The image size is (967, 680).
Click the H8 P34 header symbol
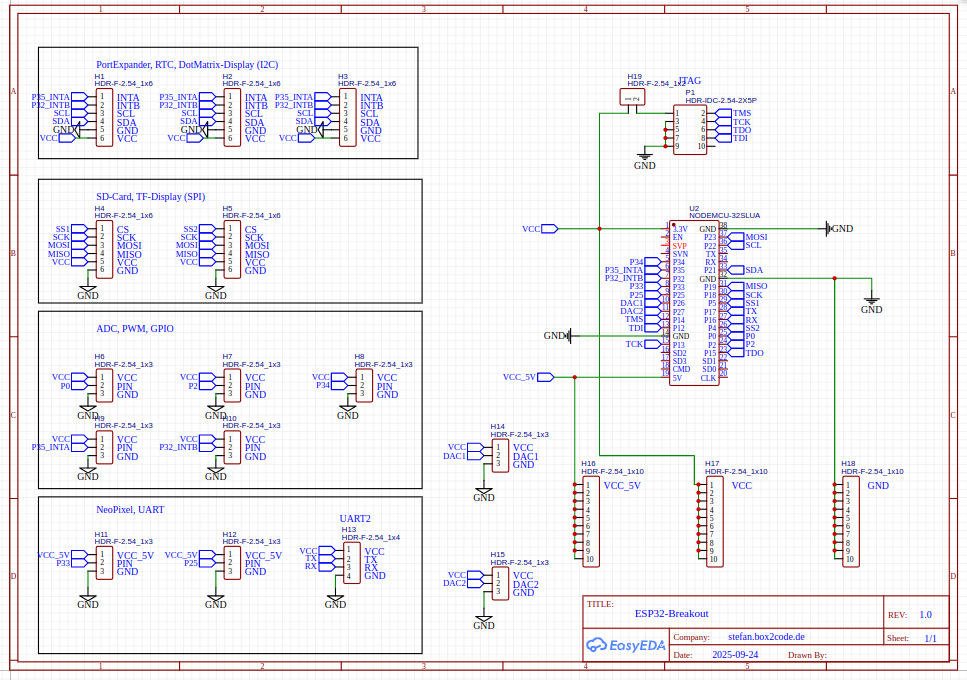[x=364, y=385]
